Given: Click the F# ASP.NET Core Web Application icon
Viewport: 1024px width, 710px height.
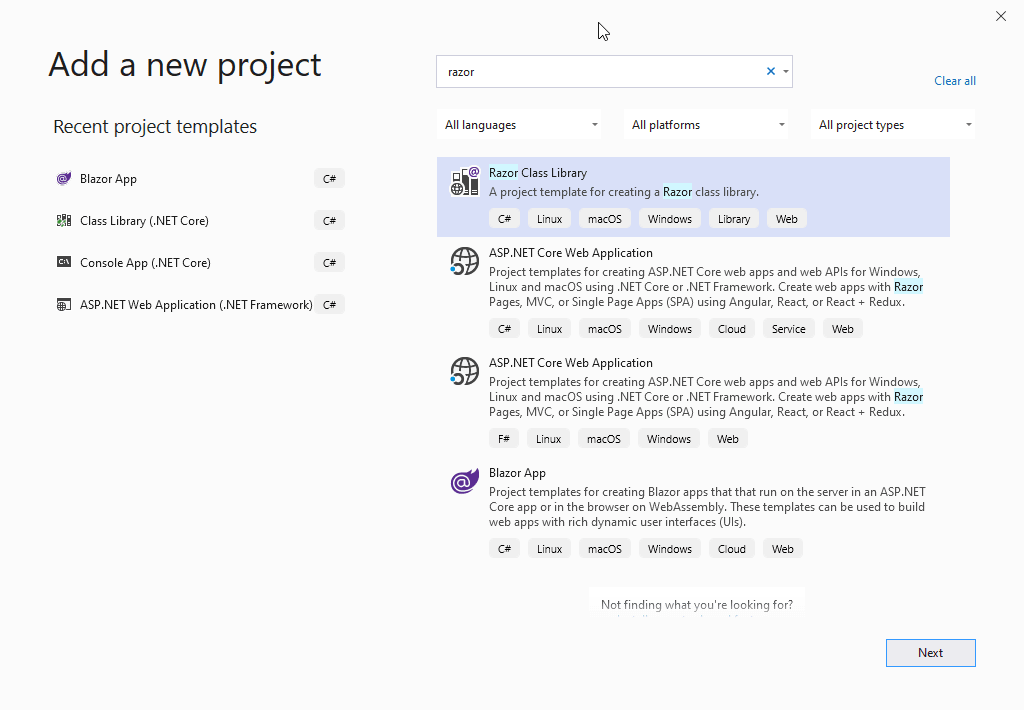Looking at the screenshot, I should tap(464, 371).
